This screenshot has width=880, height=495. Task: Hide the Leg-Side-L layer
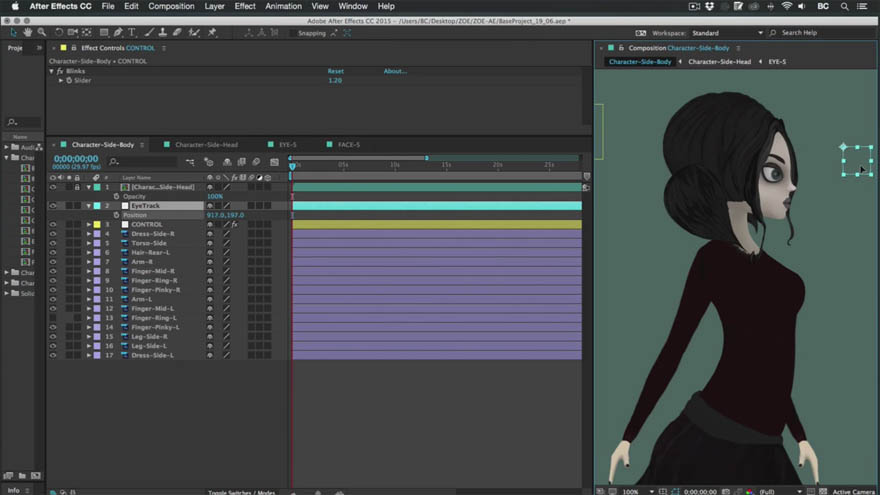click(x=53, y=346)
